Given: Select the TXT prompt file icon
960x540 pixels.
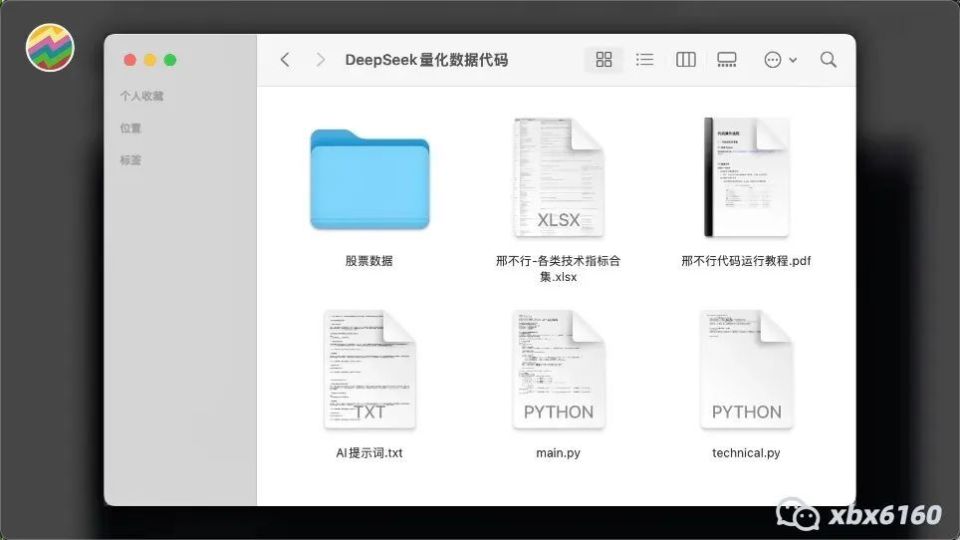Looking at the screenshot, I should point(370,370).
